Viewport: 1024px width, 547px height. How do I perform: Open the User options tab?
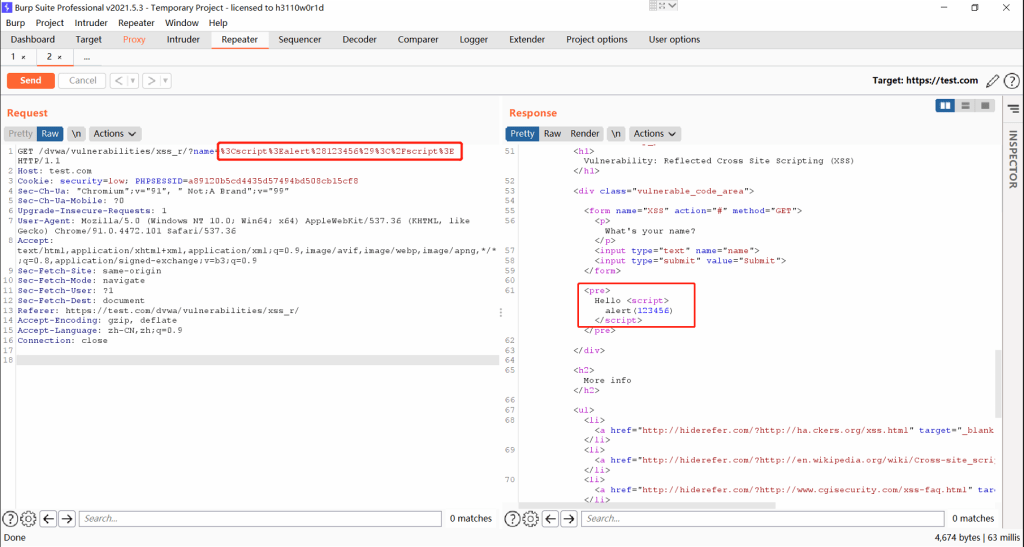(x=674, y=40)
